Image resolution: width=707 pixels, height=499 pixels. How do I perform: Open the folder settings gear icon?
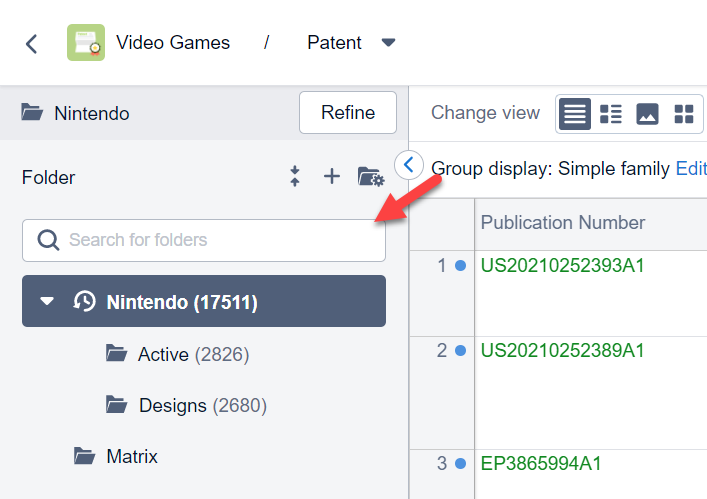pos(371,177)
